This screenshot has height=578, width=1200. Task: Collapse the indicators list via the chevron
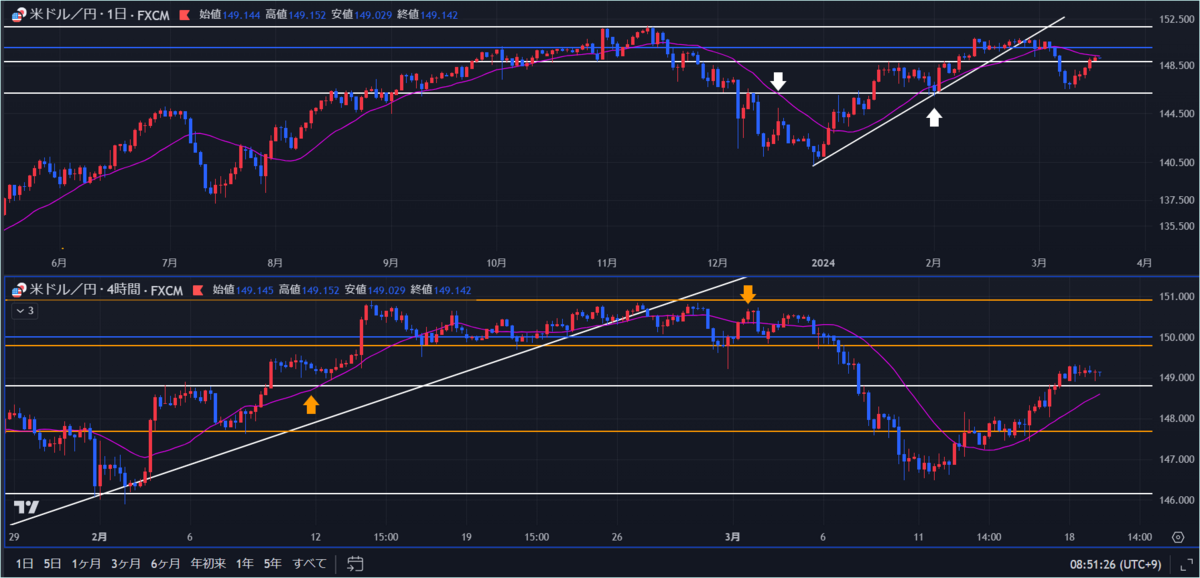tap(22, 311)
